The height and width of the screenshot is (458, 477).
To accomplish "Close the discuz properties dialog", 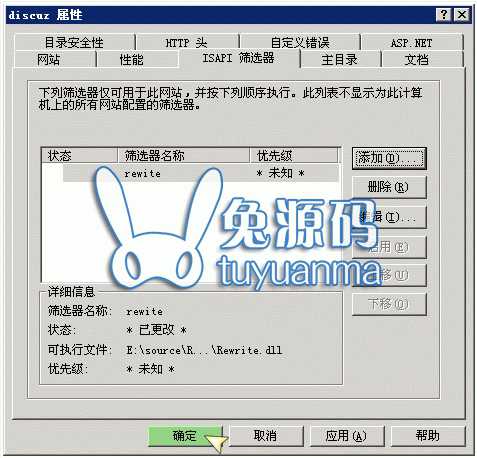I will 462,15.
